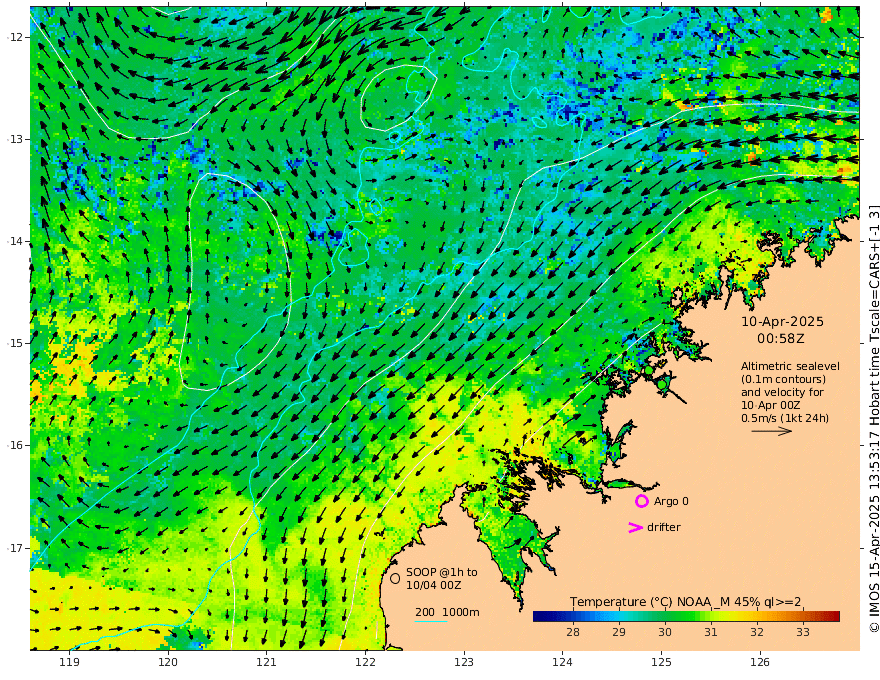The height and width of the screenshot is (680, 880).
Task: Select the date text 10-Apr-2025
Action: tap(782, 321)
